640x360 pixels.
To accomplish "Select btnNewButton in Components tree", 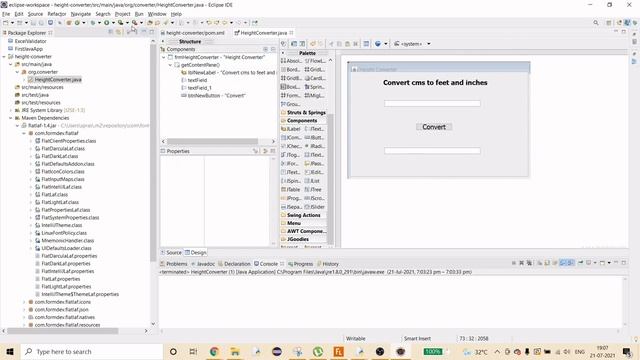I will click(x=213, y=96).
